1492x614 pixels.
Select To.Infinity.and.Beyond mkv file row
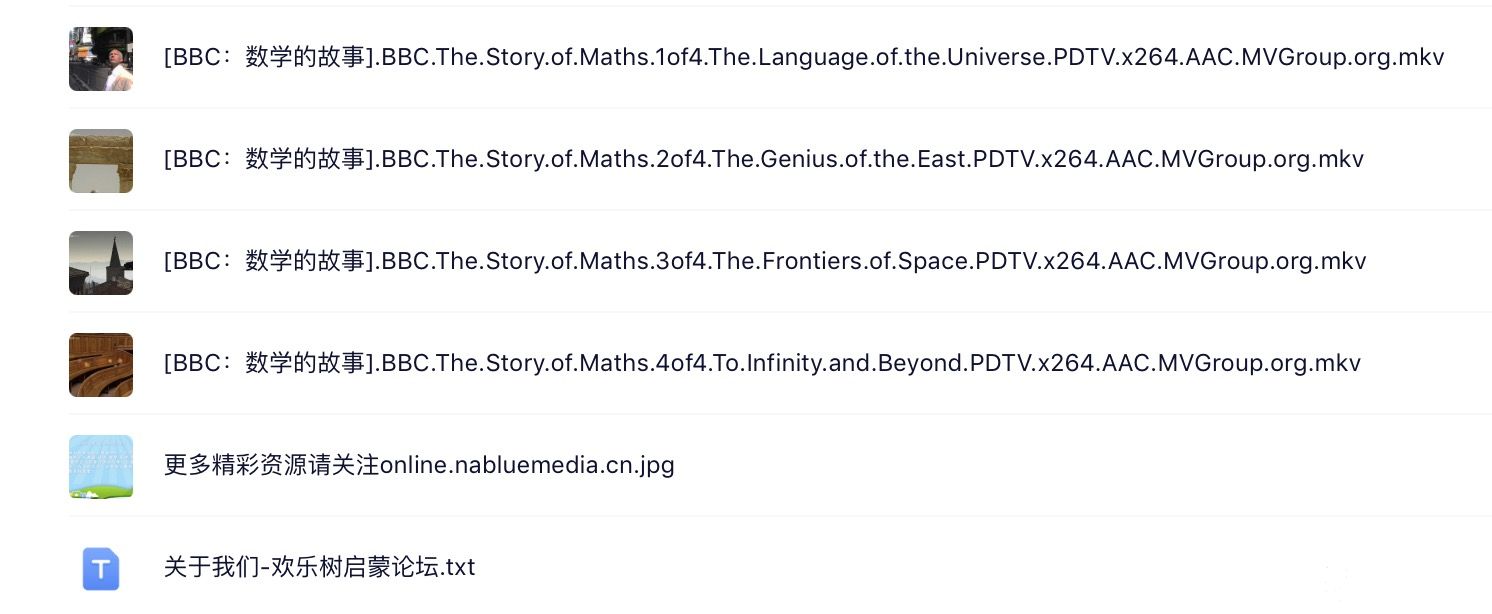(x=1000, y=363)
